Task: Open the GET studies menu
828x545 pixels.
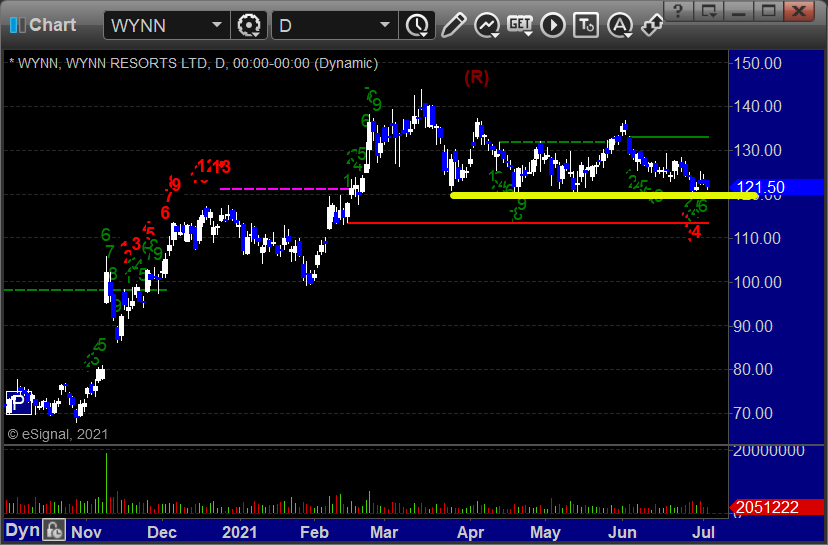Action: (520, 25)
